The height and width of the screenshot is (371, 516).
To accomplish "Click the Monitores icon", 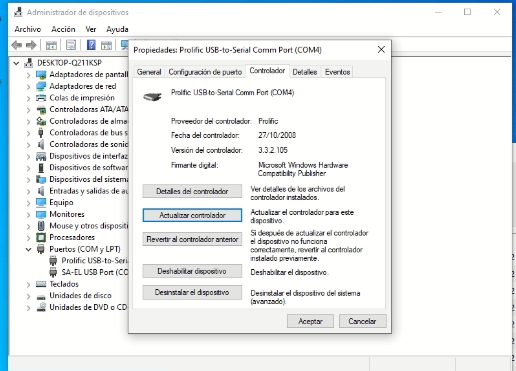I will tap(41, 214).
